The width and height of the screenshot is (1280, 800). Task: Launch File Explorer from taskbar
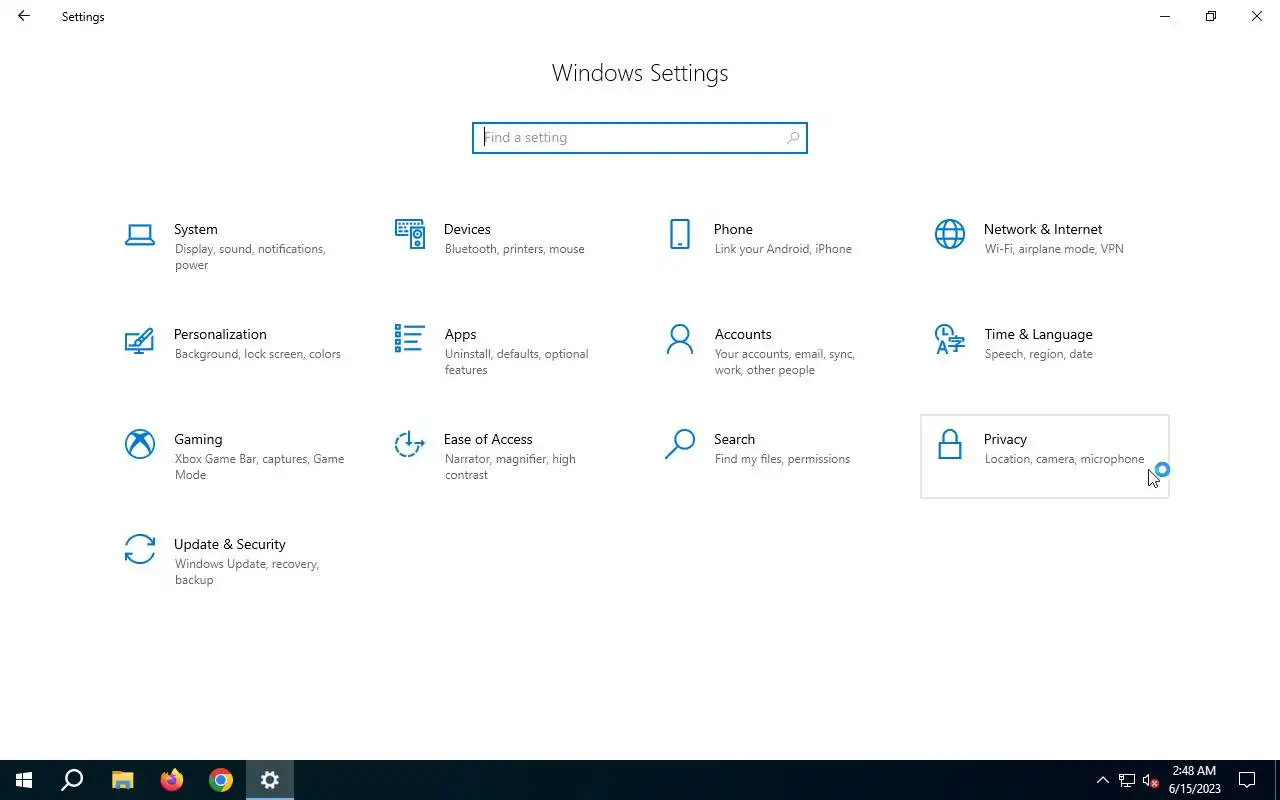pyautogui.click(x=122, y=780)
